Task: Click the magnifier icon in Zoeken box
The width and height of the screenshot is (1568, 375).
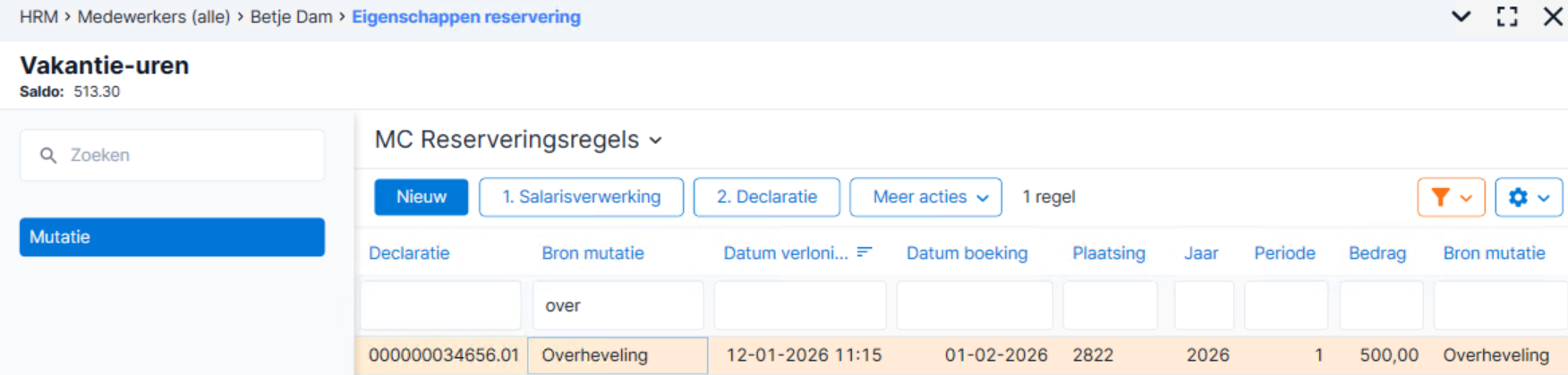Action: [48, 155]
